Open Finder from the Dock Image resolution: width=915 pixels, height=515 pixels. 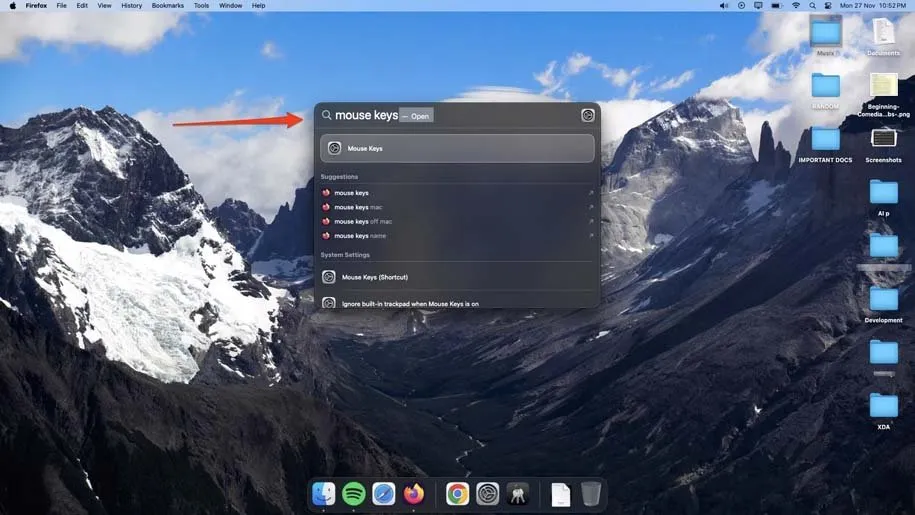323,493
